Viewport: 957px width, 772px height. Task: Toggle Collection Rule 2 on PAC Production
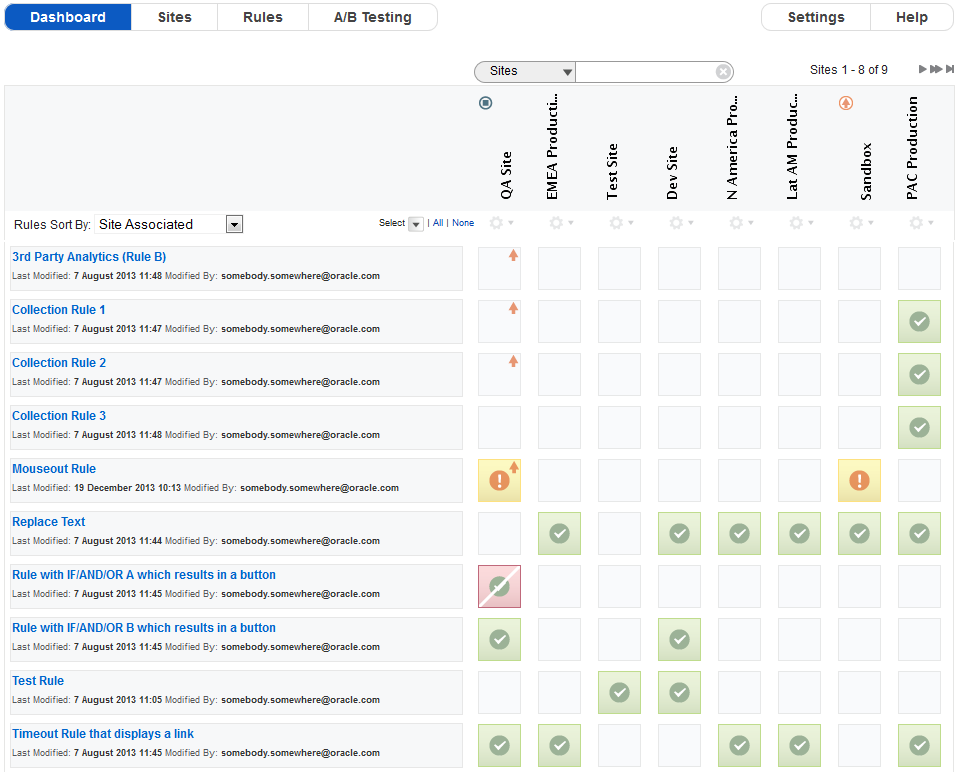pos(920,374)
